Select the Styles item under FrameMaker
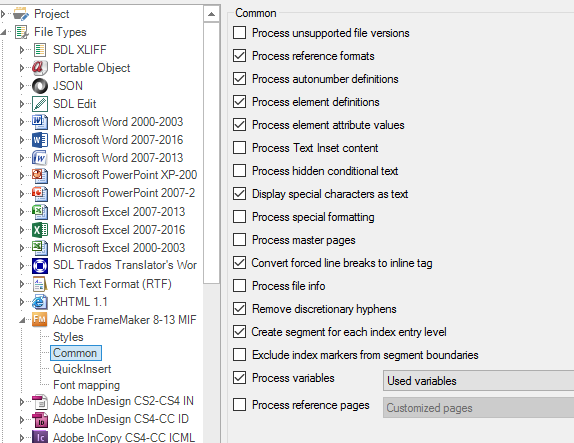The image size is (574, 443). click(68, 337)
